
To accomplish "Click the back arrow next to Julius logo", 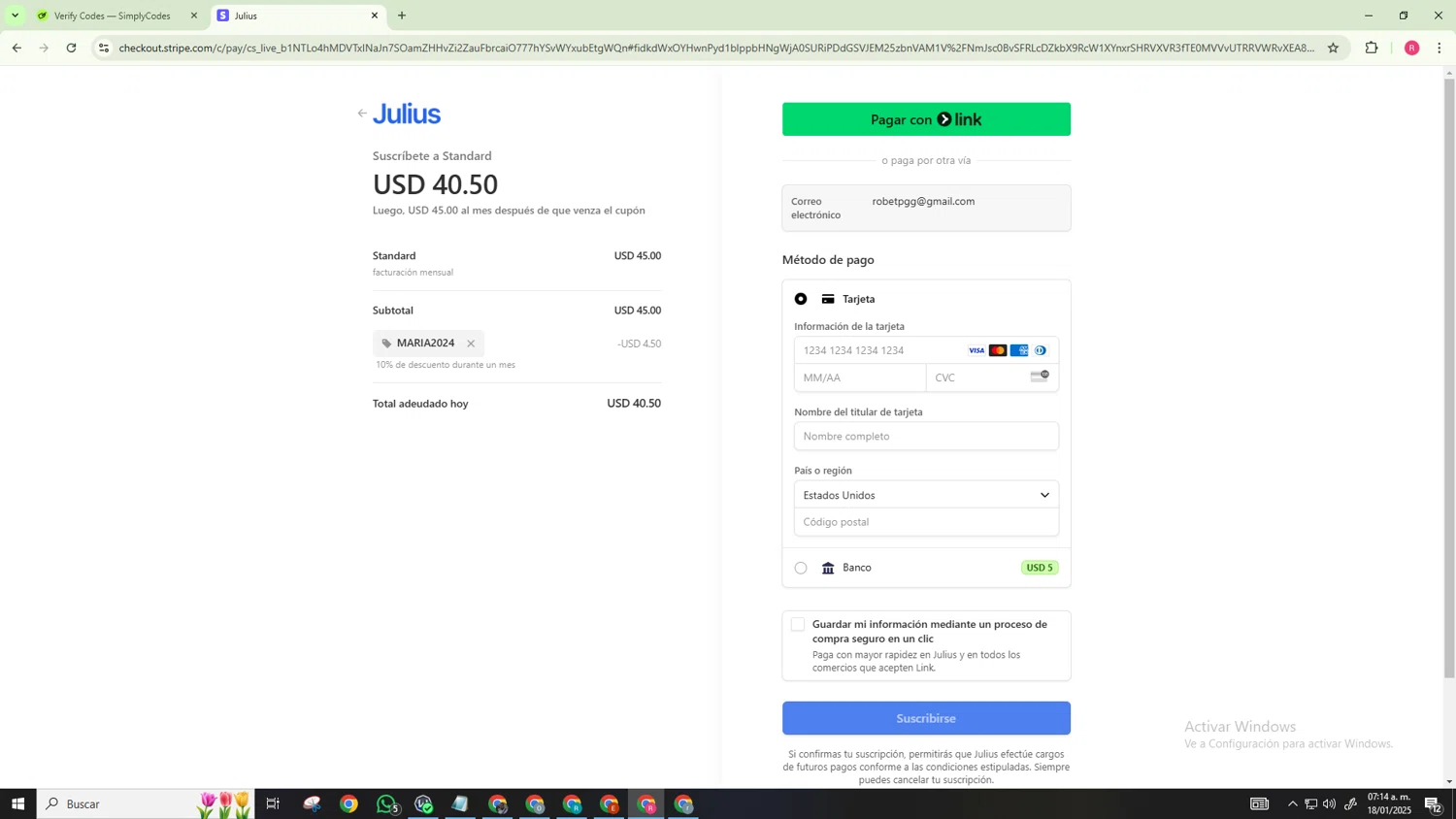I will [362, 114].
